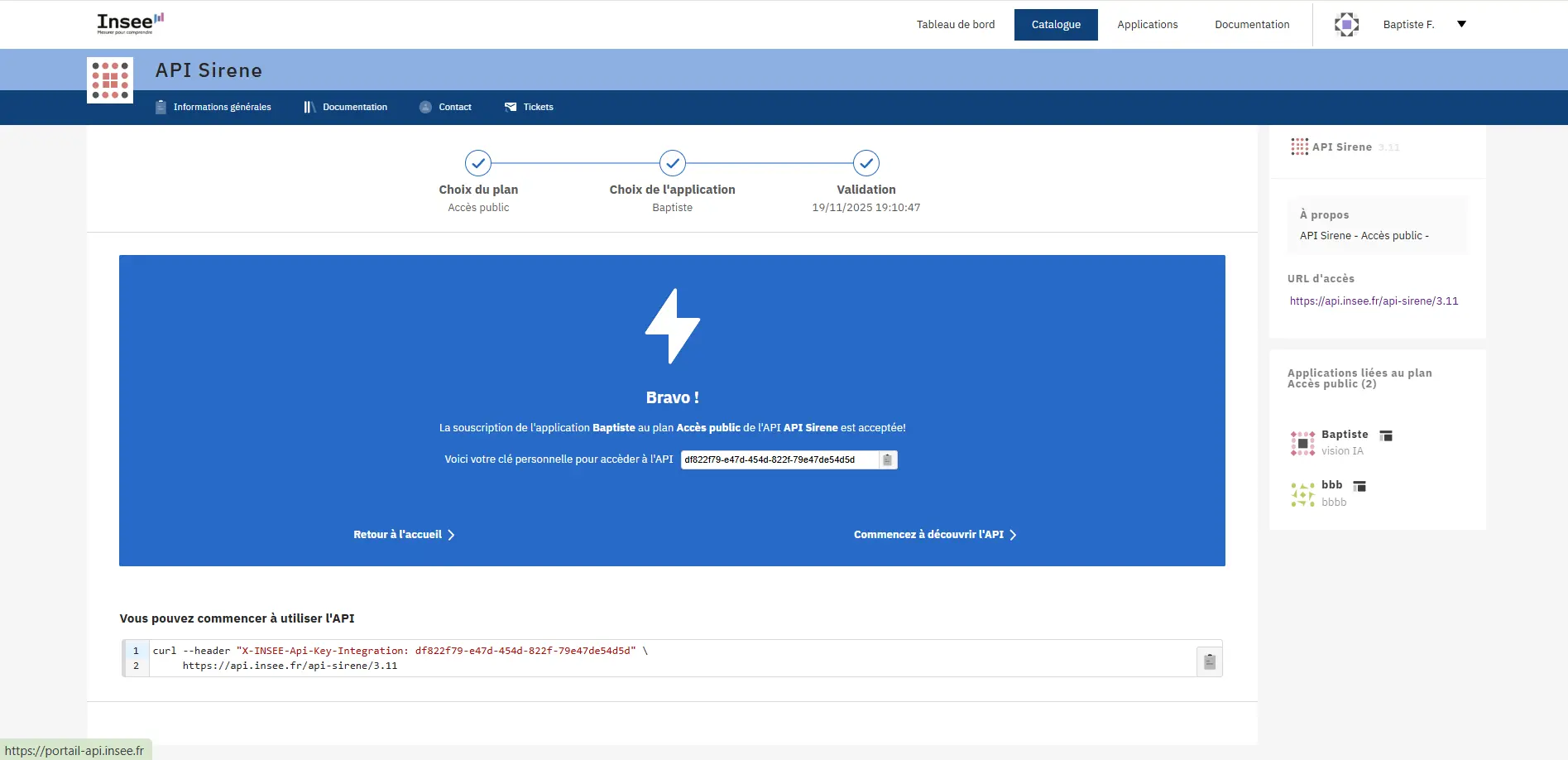Click the API Sirene sidebar grid icon
Image resolution: width=1568 pixels, height=760 pixels.
click(1299, 147)
